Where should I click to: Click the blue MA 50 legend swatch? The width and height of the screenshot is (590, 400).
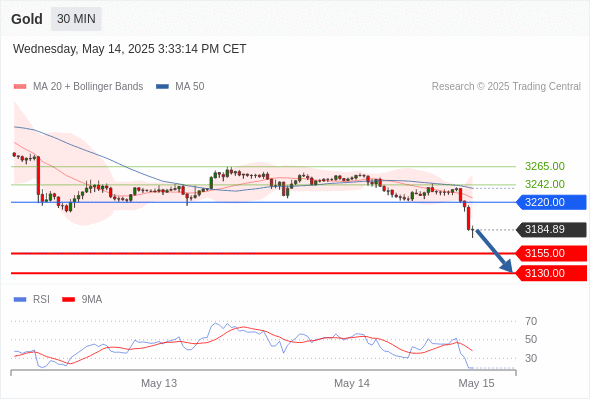(162, 87)
